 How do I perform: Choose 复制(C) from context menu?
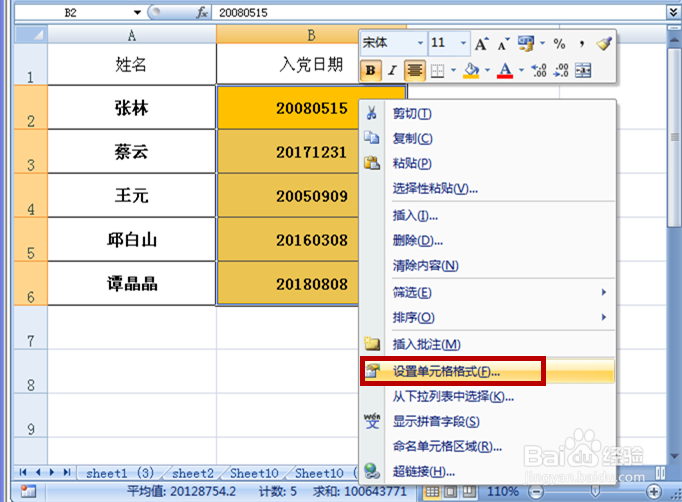[487, 139]
